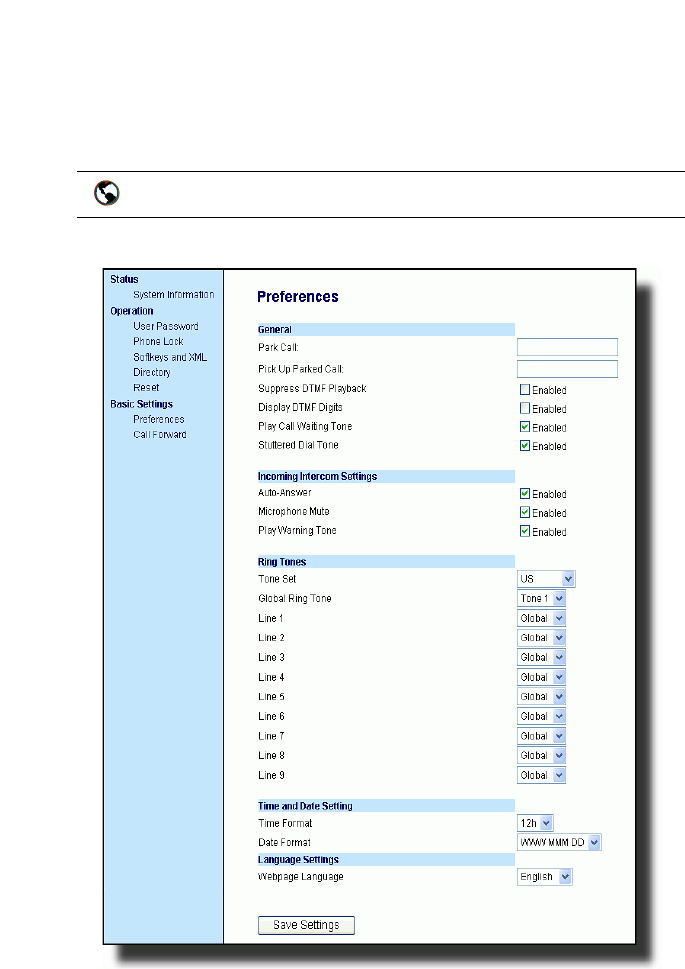
Task: Open System Information in sidebar
Action: 174,295
